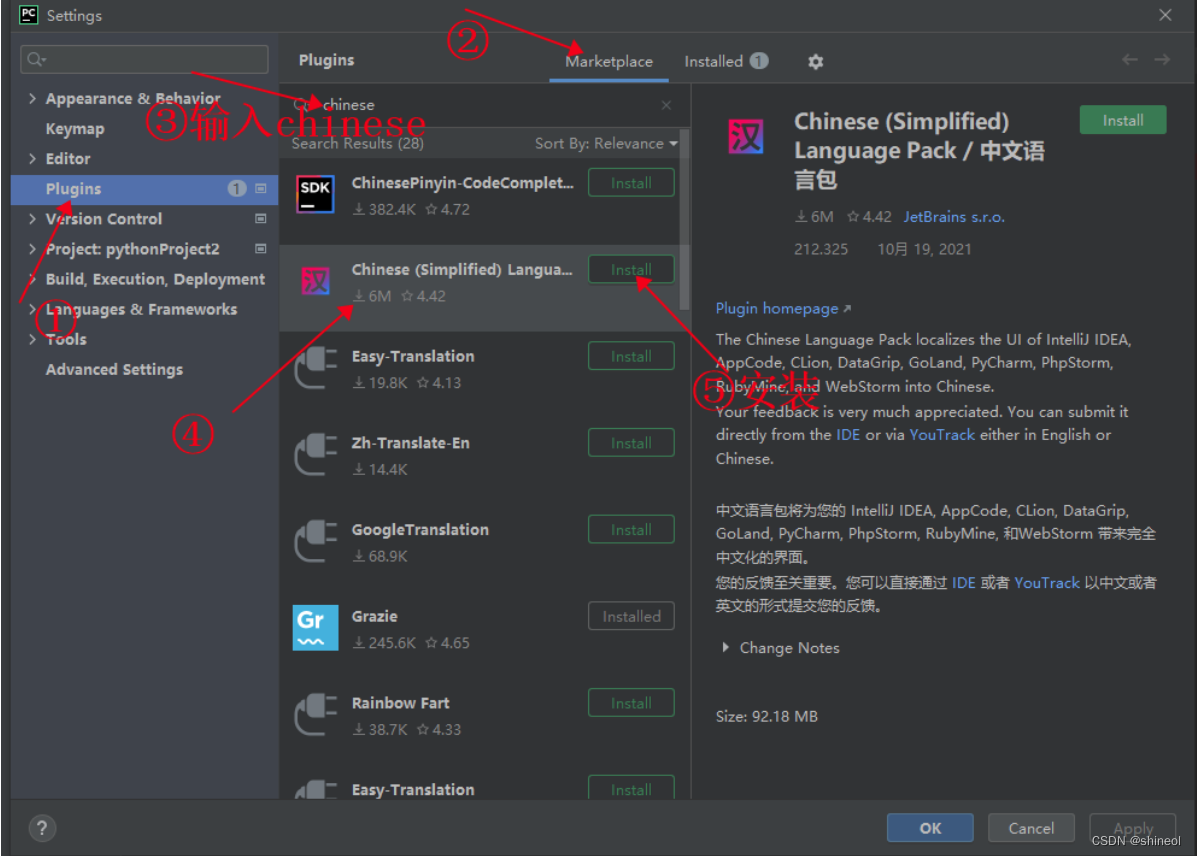This screenshot has width=1197, height=856.
Task: Select the Rainbow Fart plugin title
Action: [400, 703]
